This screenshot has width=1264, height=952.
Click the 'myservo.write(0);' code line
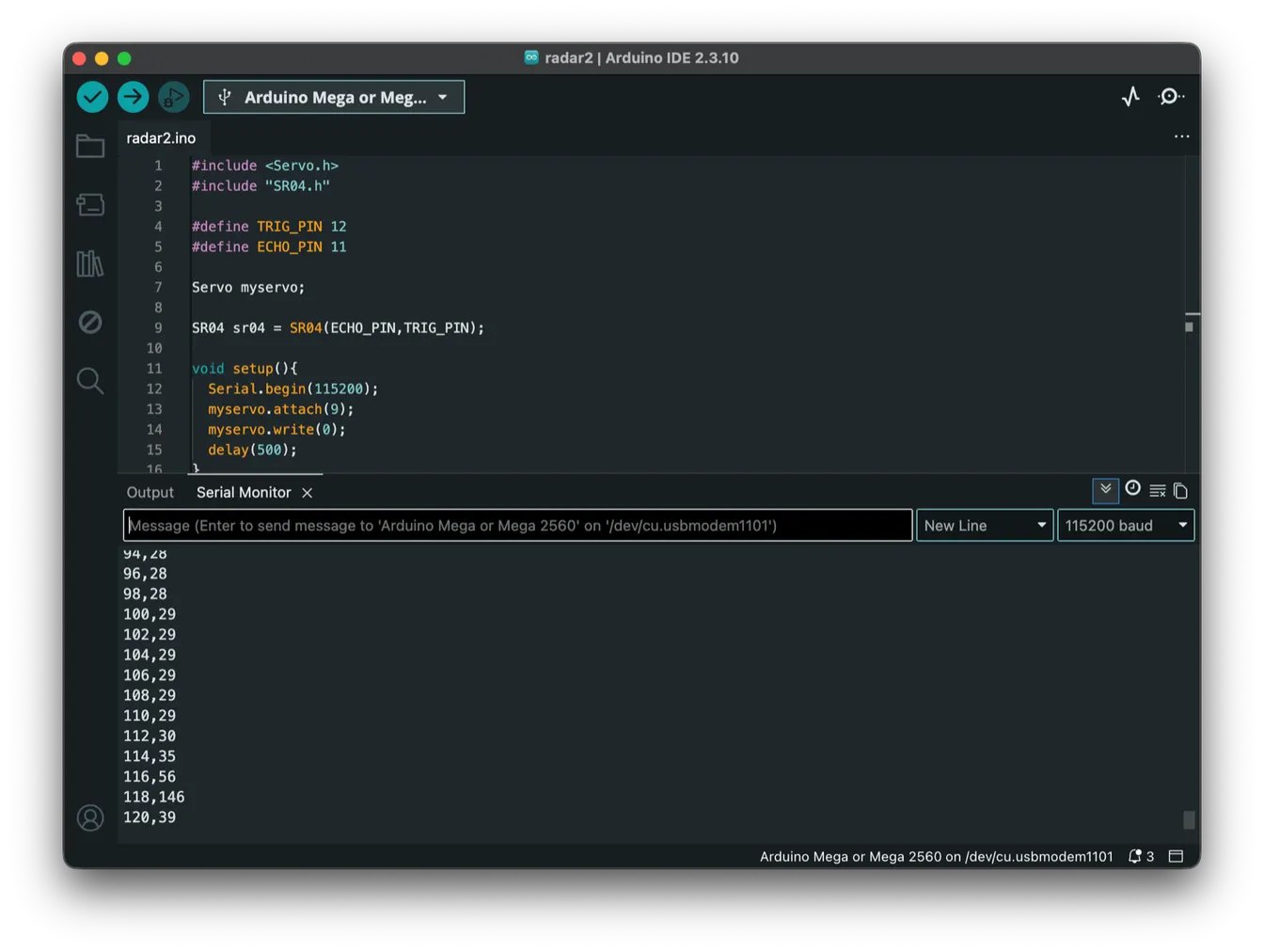pos(277,430)
